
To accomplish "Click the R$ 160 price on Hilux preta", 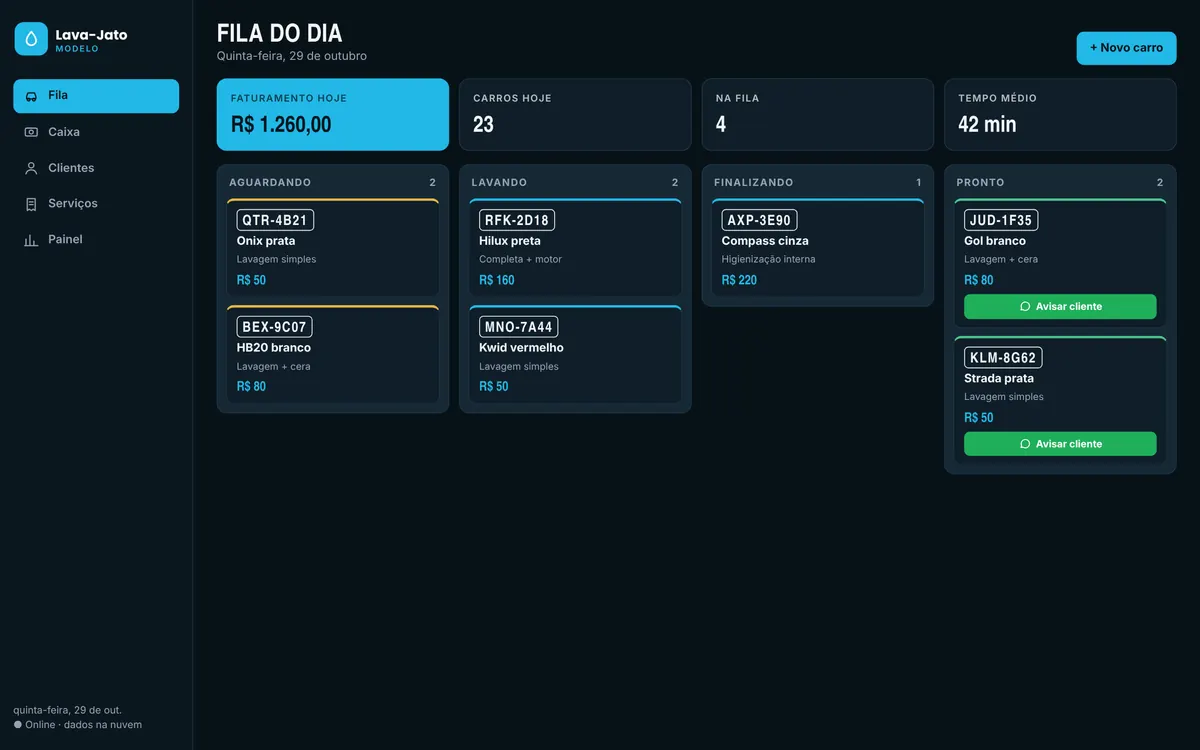I will click(x=497, y=280).
